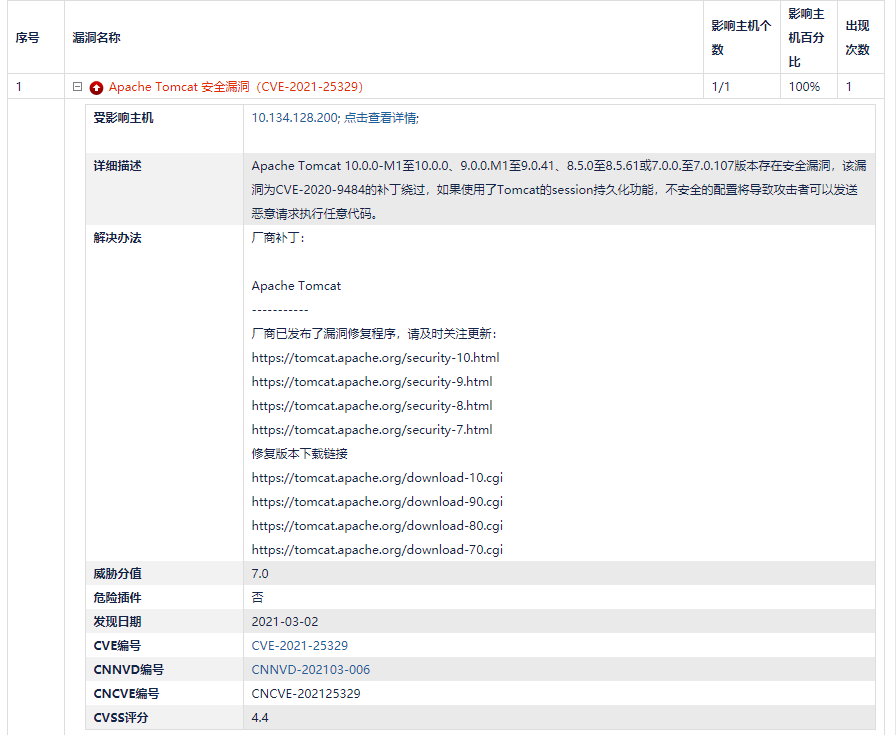
Task: Click the 受影响主机 label
Action: (x=123, y=118)
